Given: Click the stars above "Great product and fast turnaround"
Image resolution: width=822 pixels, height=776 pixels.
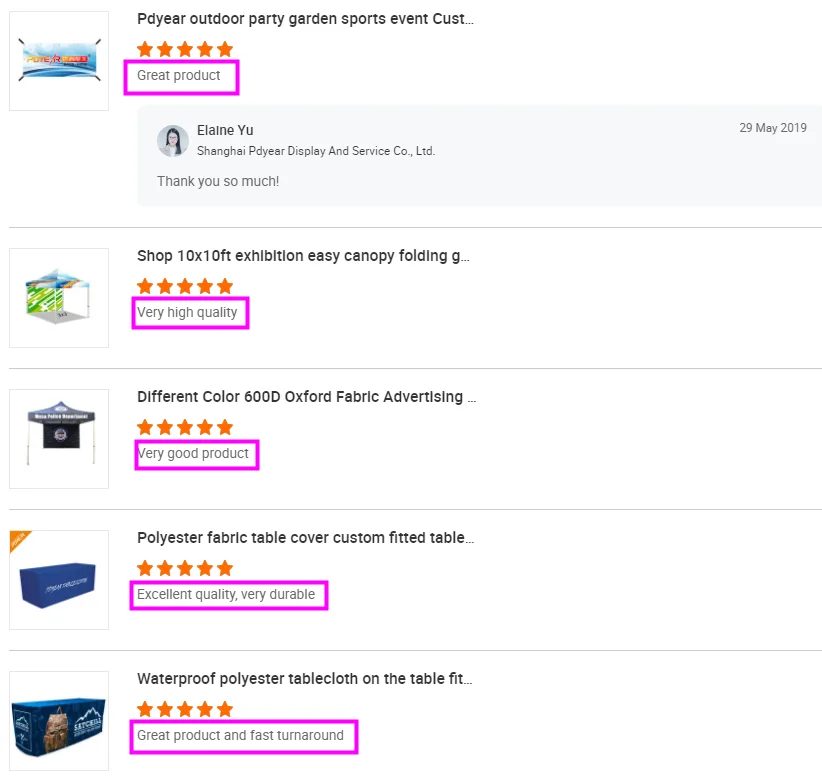Looking at the screenshot, I should (185, 709).
